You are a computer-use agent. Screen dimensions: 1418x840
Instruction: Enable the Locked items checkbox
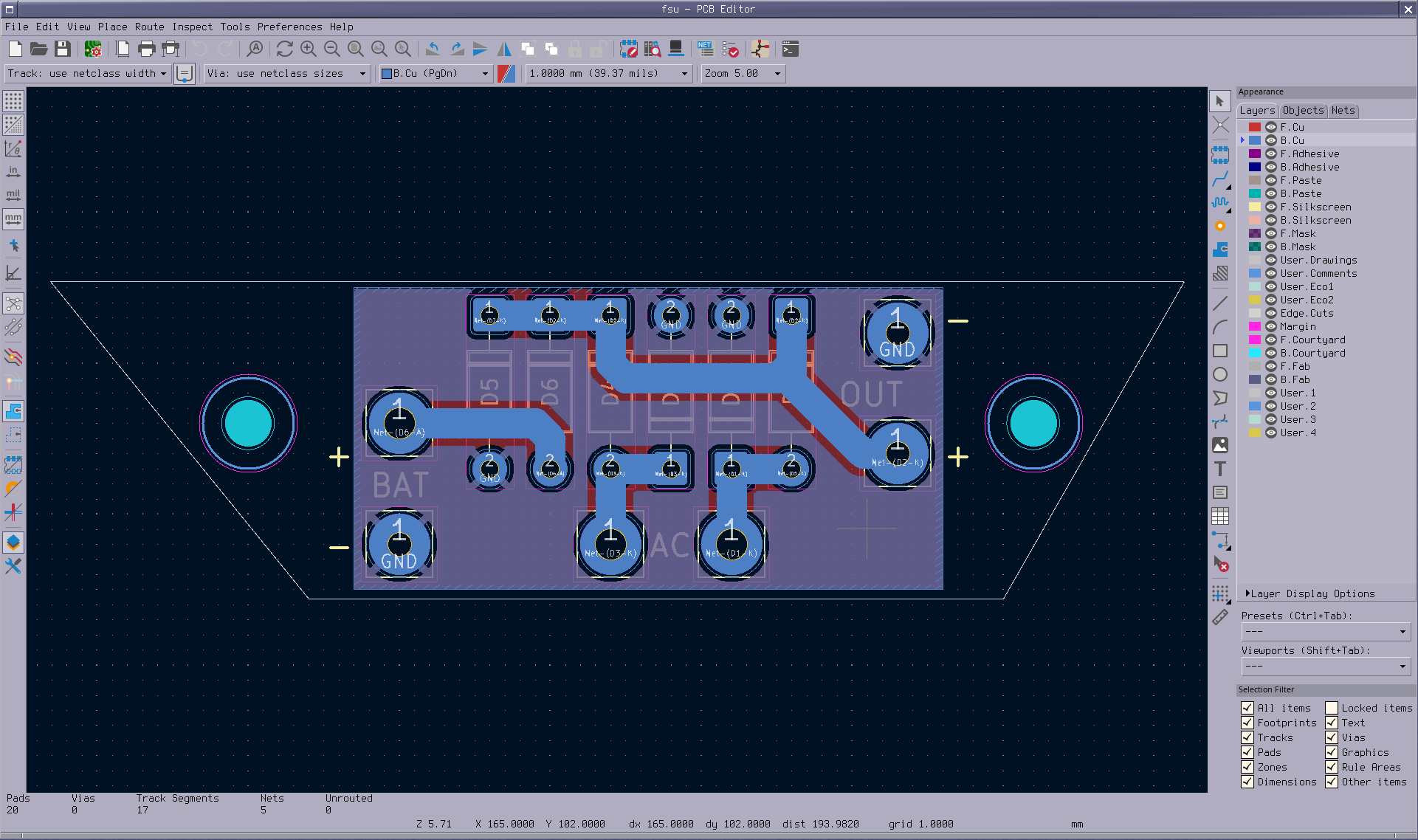click(x=1332, y=708)
